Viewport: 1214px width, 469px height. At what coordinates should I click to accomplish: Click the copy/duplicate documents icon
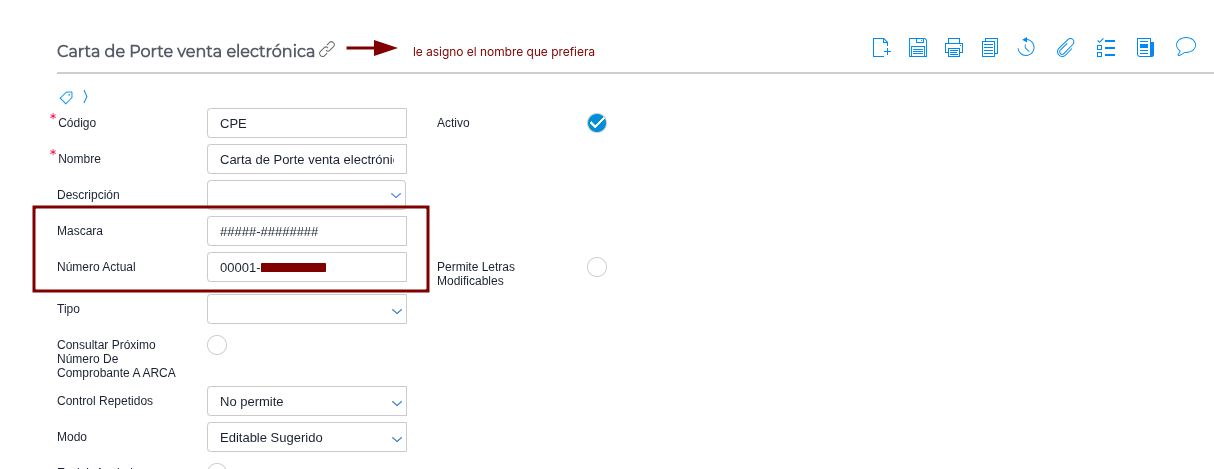point(990,47)
